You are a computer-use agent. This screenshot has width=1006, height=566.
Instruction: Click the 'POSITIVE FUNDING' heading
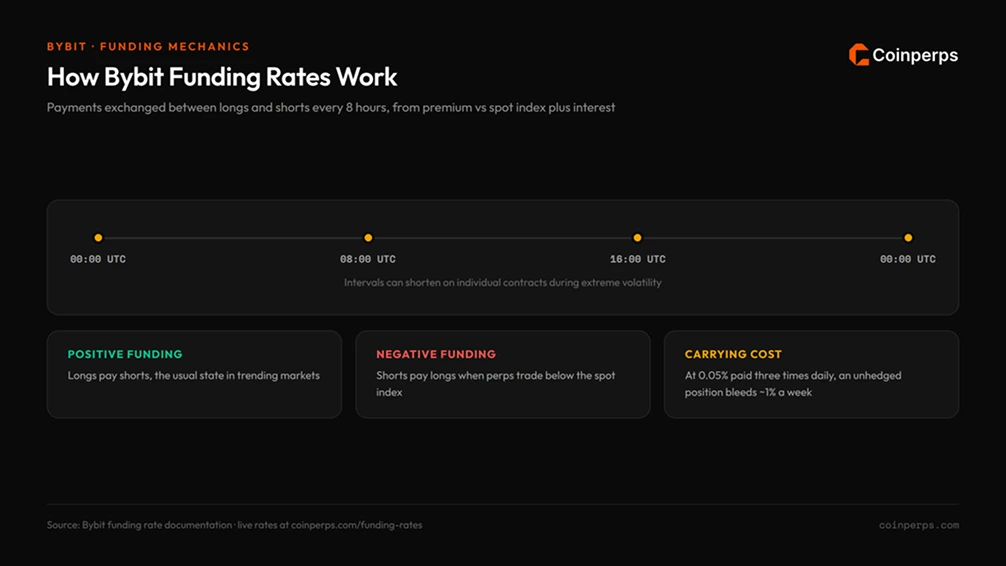click(x=125, y=354)
